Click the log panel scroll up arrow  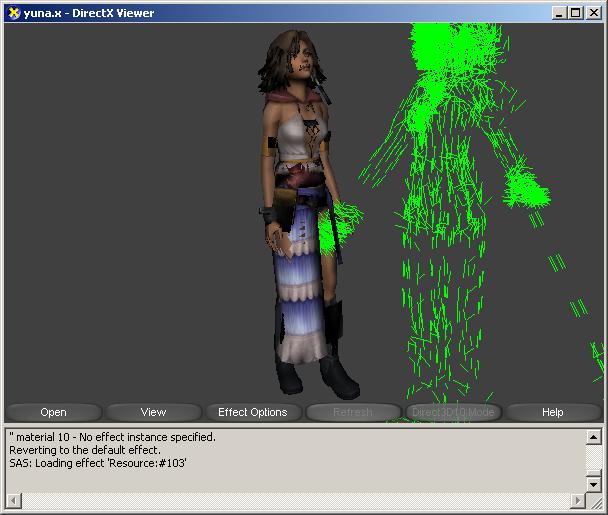593,437
